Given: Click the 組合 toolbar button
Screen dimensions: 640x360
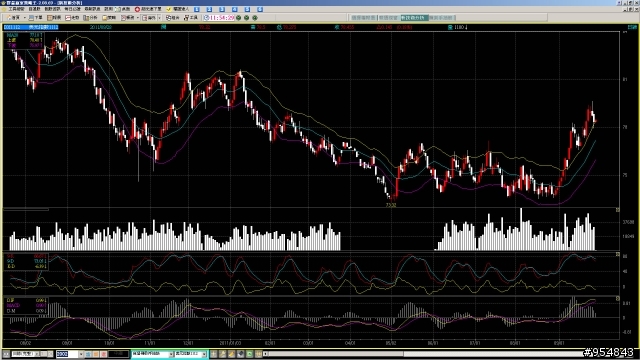Looking at the screenshot, I should coord(173,18).
